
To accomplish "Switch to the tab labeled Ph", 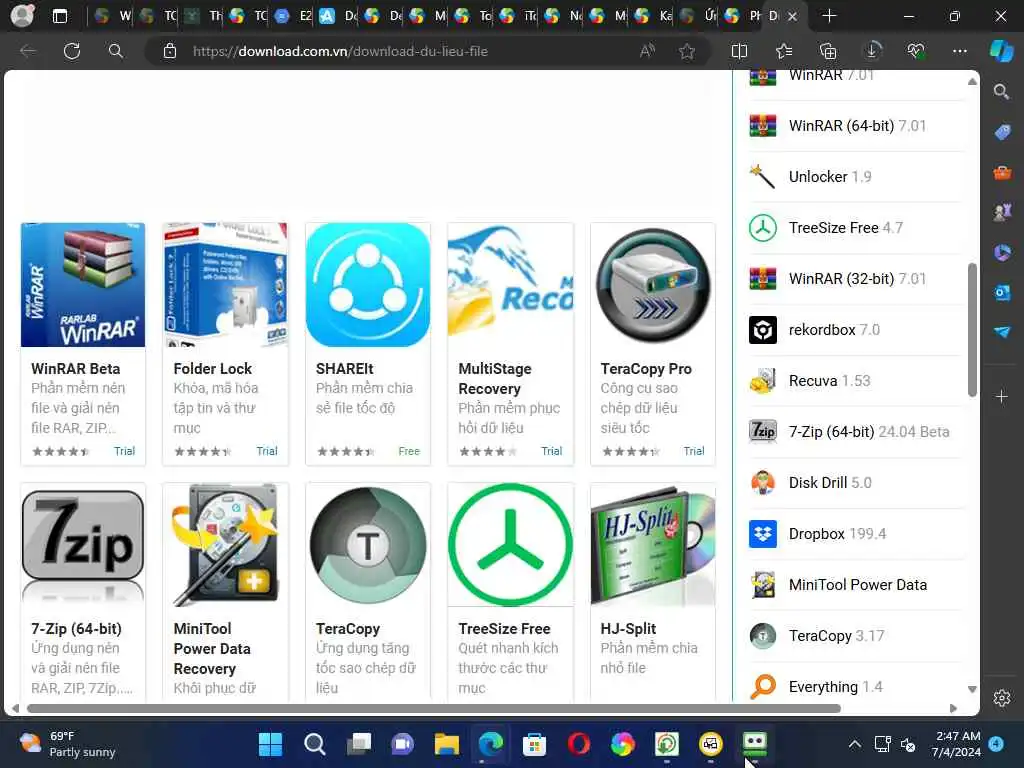I will point(743,16).
